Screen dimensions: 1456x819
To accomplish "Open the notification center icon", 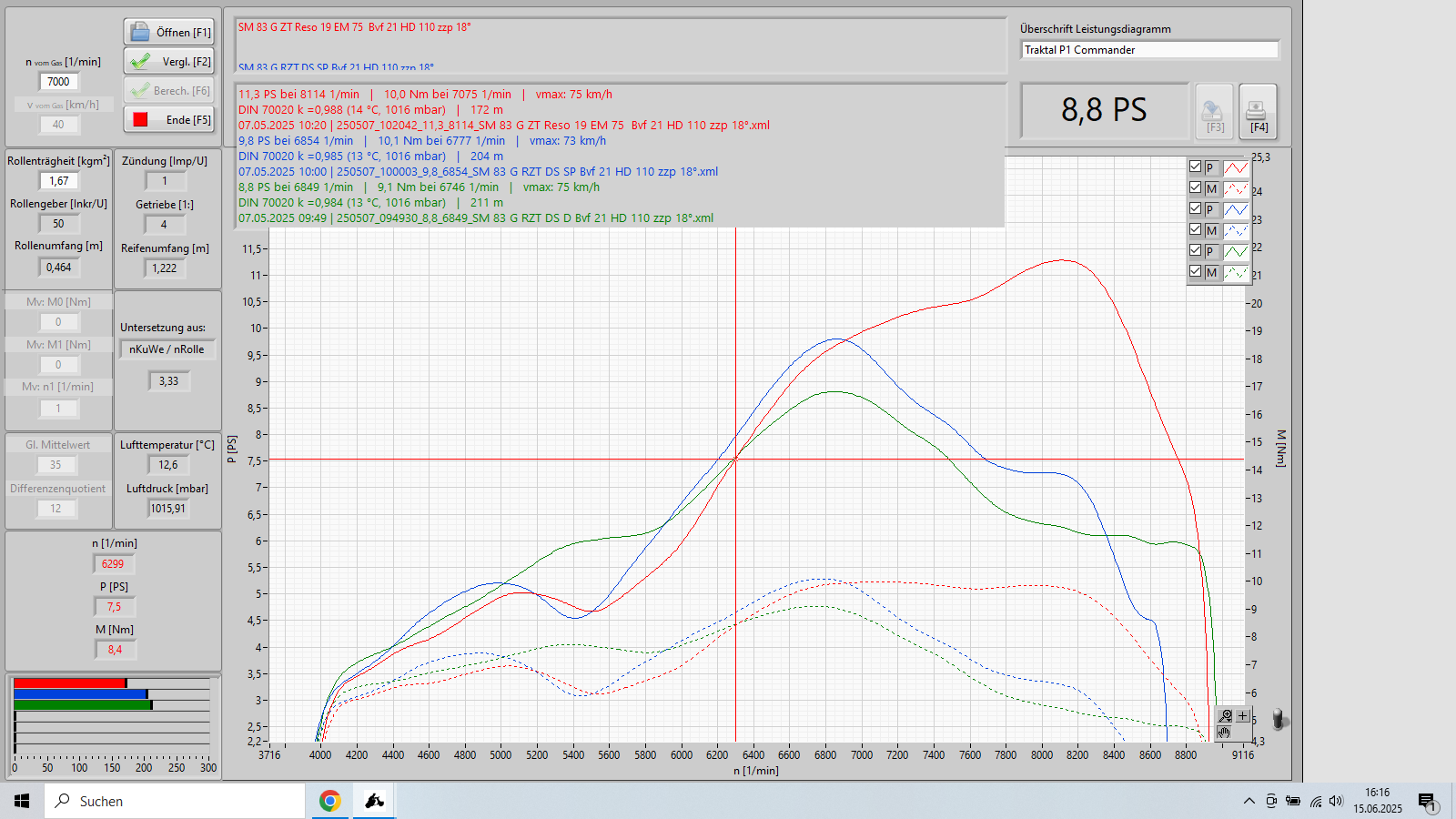I will 1426,801.
